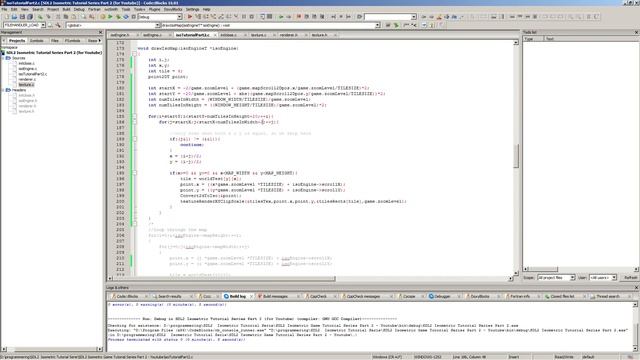
Task: Collapse the Headers folder in project tree
Action: (x=3, y=90)
